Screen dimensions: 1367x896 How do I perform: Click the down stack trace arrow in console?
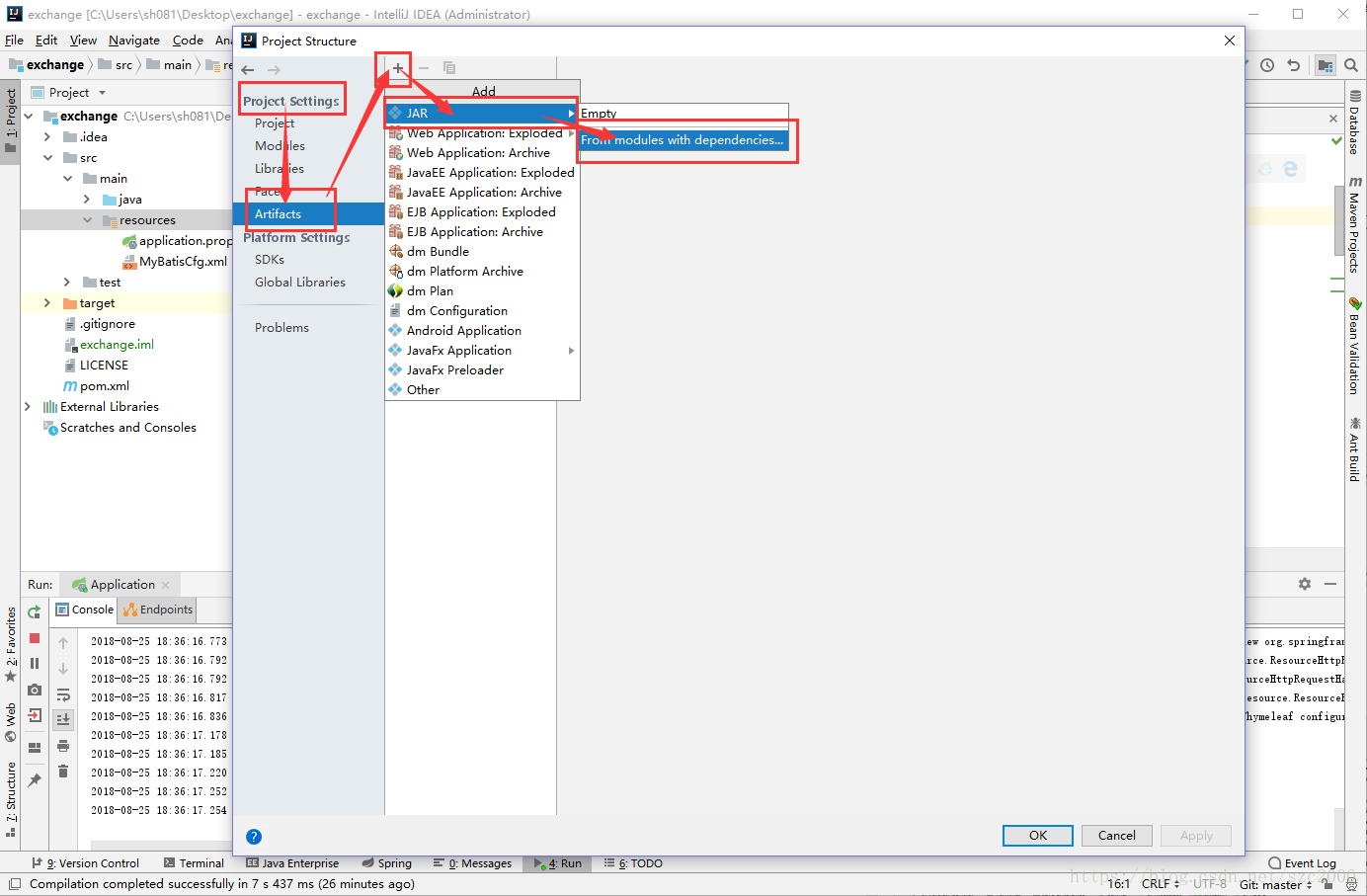point(63,669)
